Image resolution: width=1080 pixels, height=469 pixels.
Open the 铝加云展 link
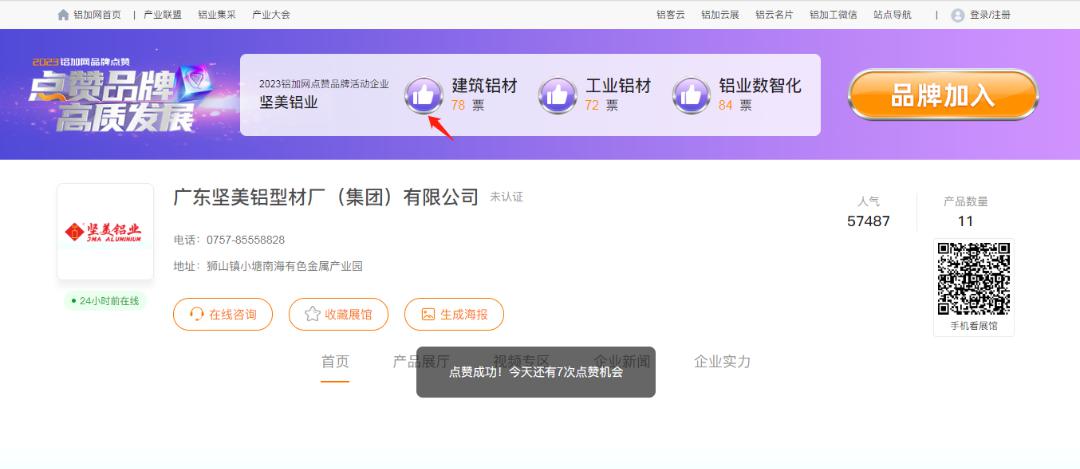click(720, 14)
